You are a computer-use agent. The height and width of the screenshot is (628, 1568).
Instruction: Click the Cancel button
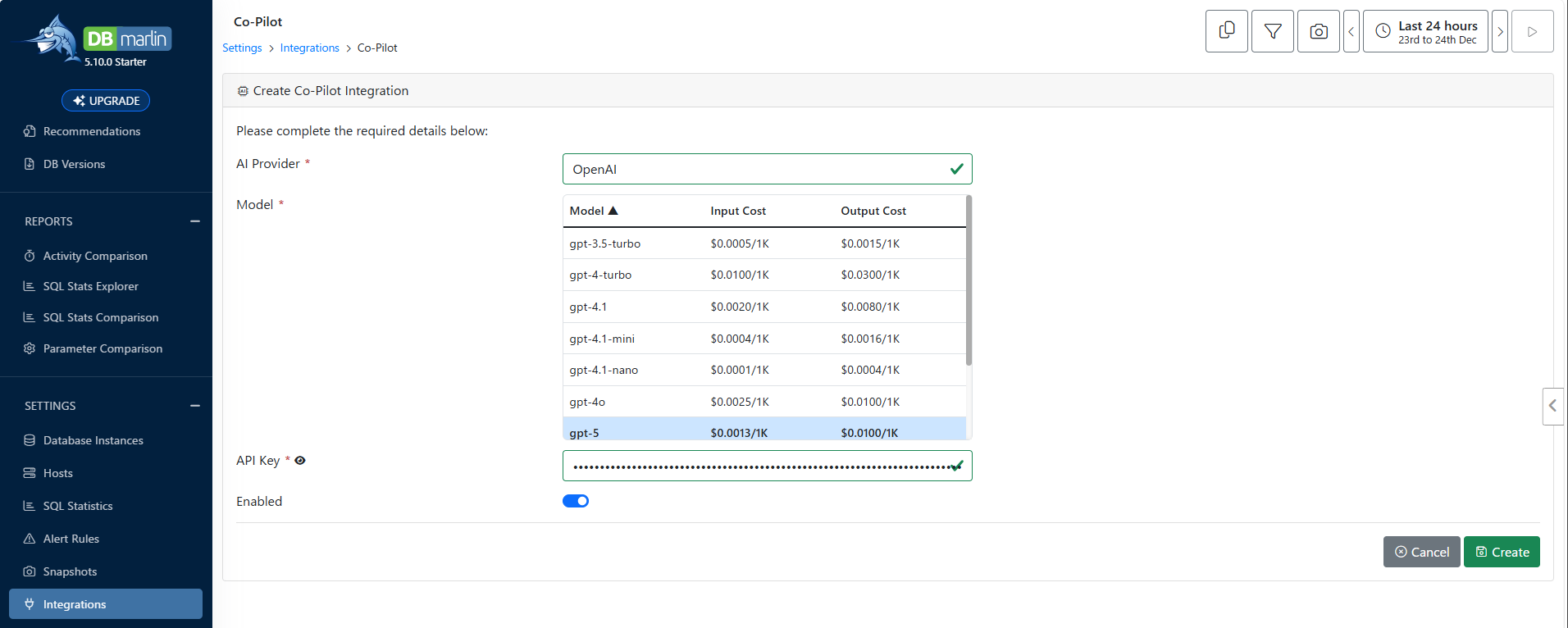pyautogui.click(x=1422, y=552)
